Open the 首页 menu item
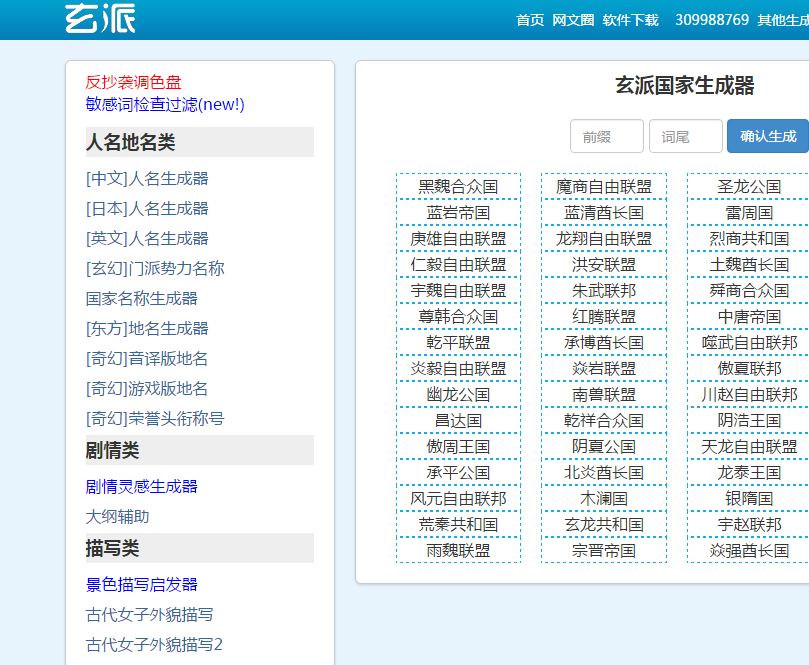The width and height of the screenshot is (809, 665). [x=528, y=18]
